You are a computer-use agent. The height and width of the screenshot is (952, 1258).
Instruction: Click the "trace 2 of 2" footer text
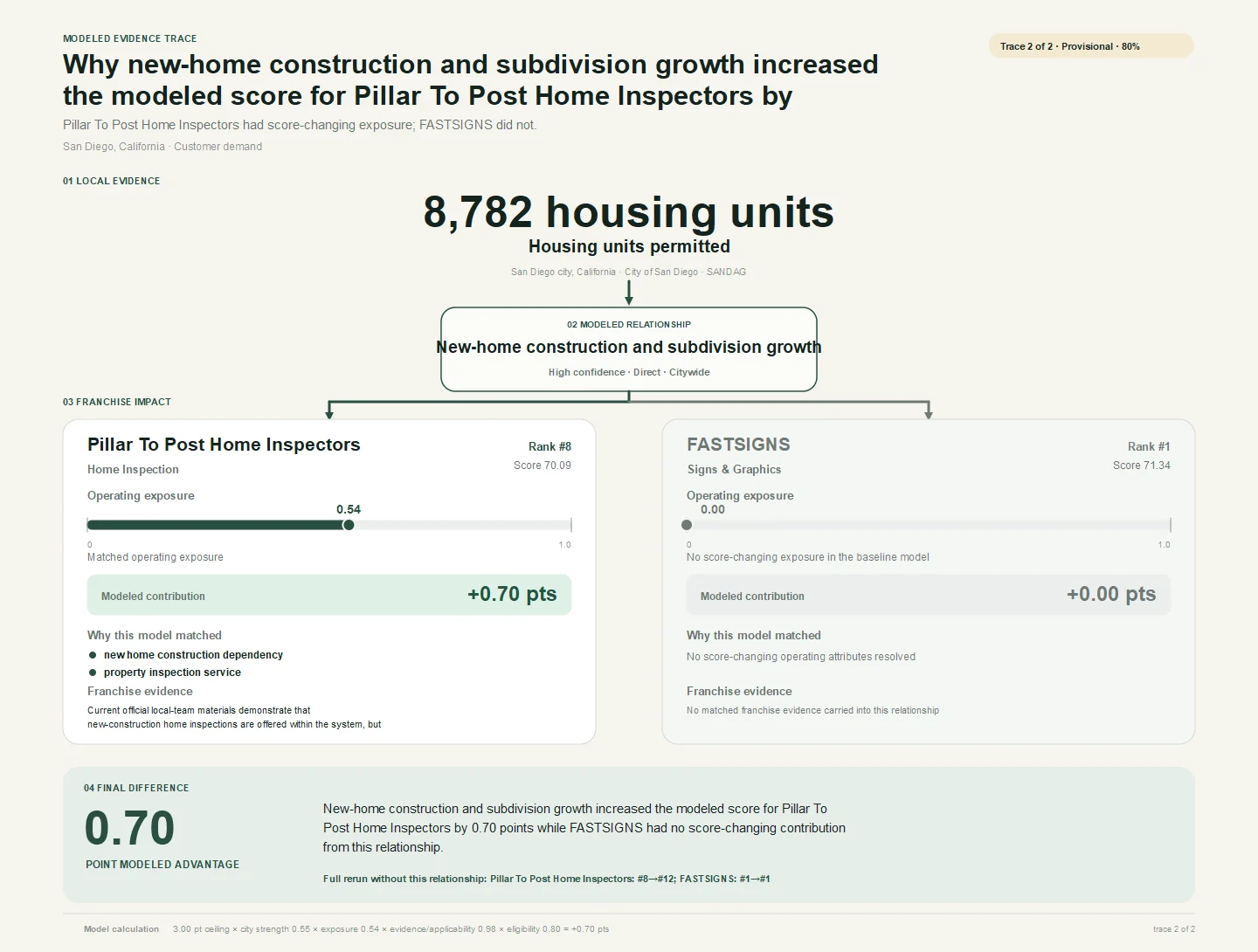click(1174, 929)
